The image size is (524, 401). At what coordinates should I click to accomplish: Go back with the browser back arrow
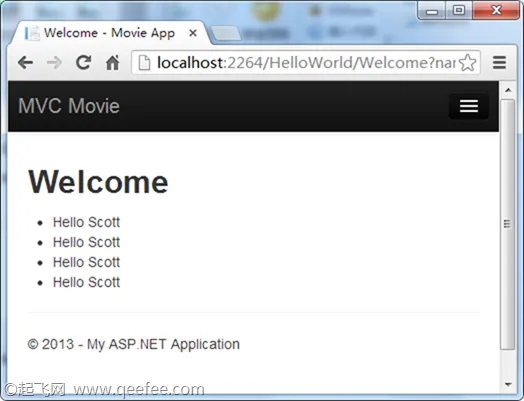tap(25, 62)
